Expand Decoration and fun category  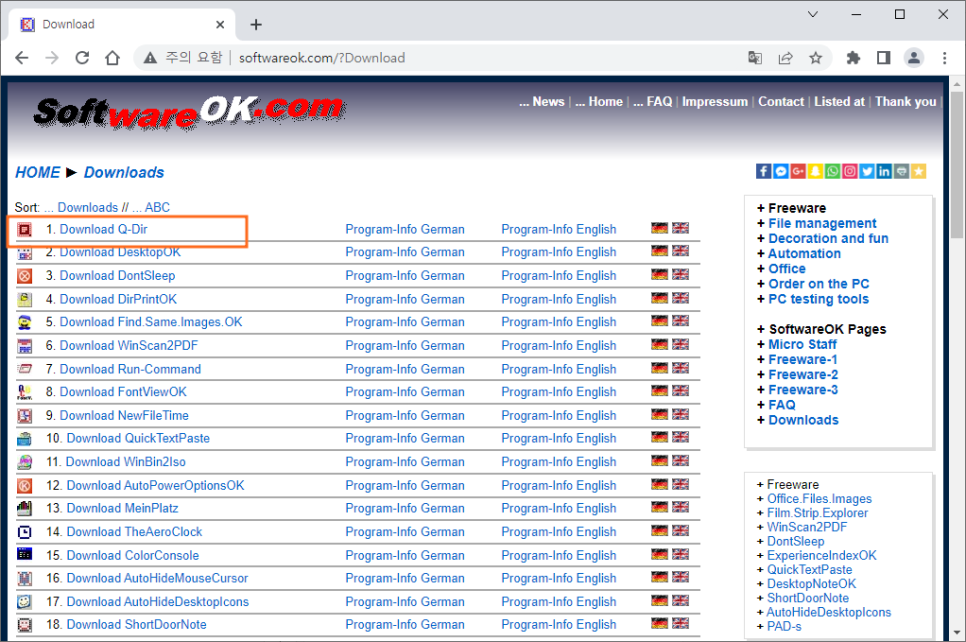coord(828,238)
